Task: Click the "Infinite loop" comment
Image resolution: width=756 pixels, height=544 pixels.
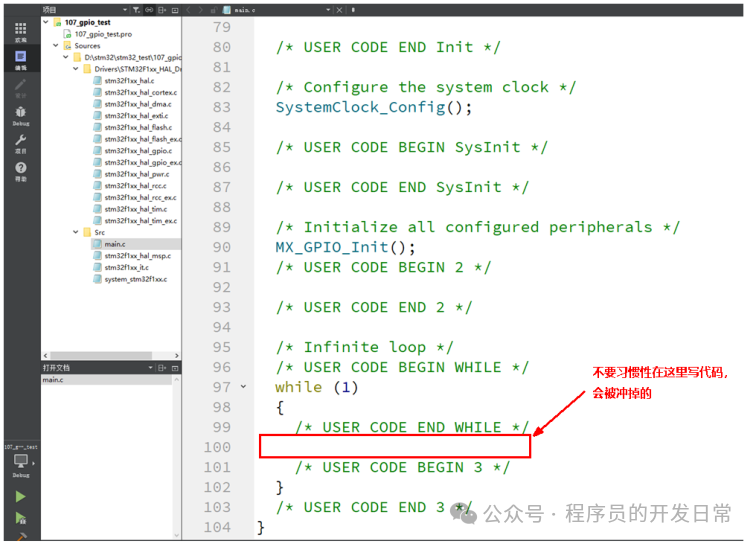Action: click(x=365, y=347)
